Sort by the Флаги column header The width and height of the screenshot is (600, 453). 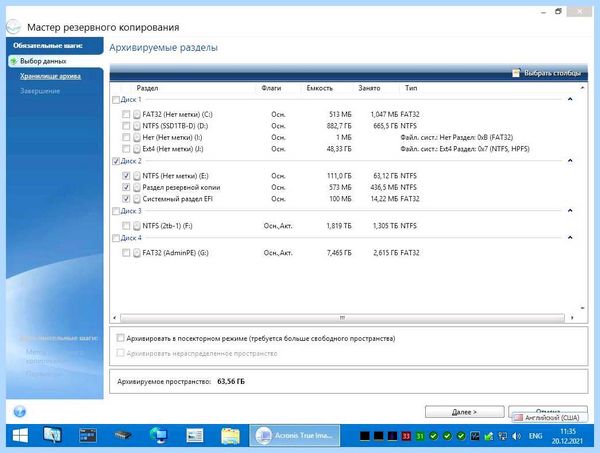coord(271,88)
